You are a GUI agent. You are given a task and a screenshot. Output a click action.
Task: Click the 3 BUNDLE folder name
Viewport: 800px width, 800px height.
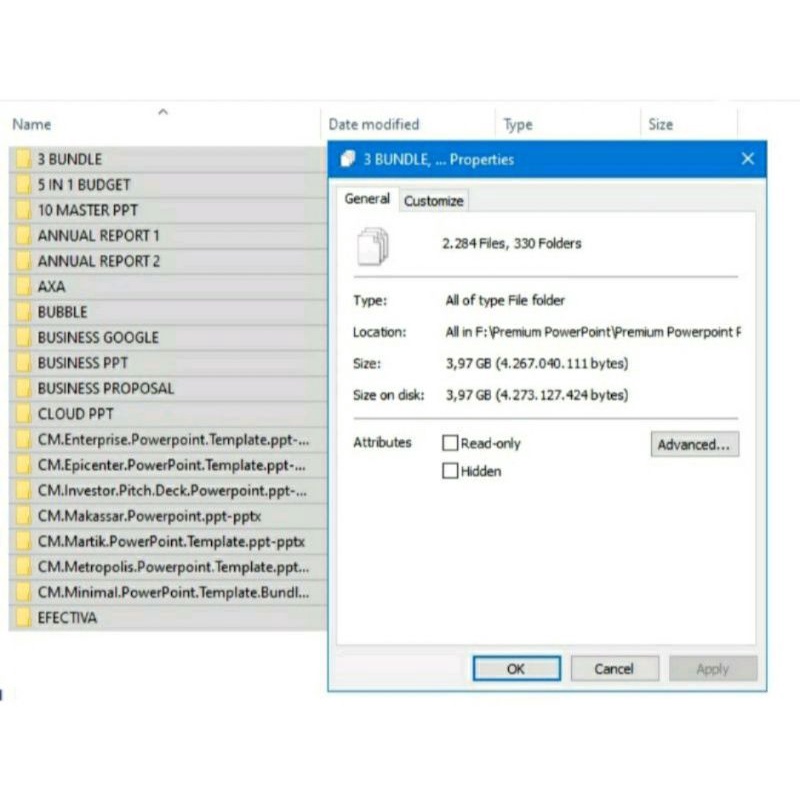coord(70,159)
